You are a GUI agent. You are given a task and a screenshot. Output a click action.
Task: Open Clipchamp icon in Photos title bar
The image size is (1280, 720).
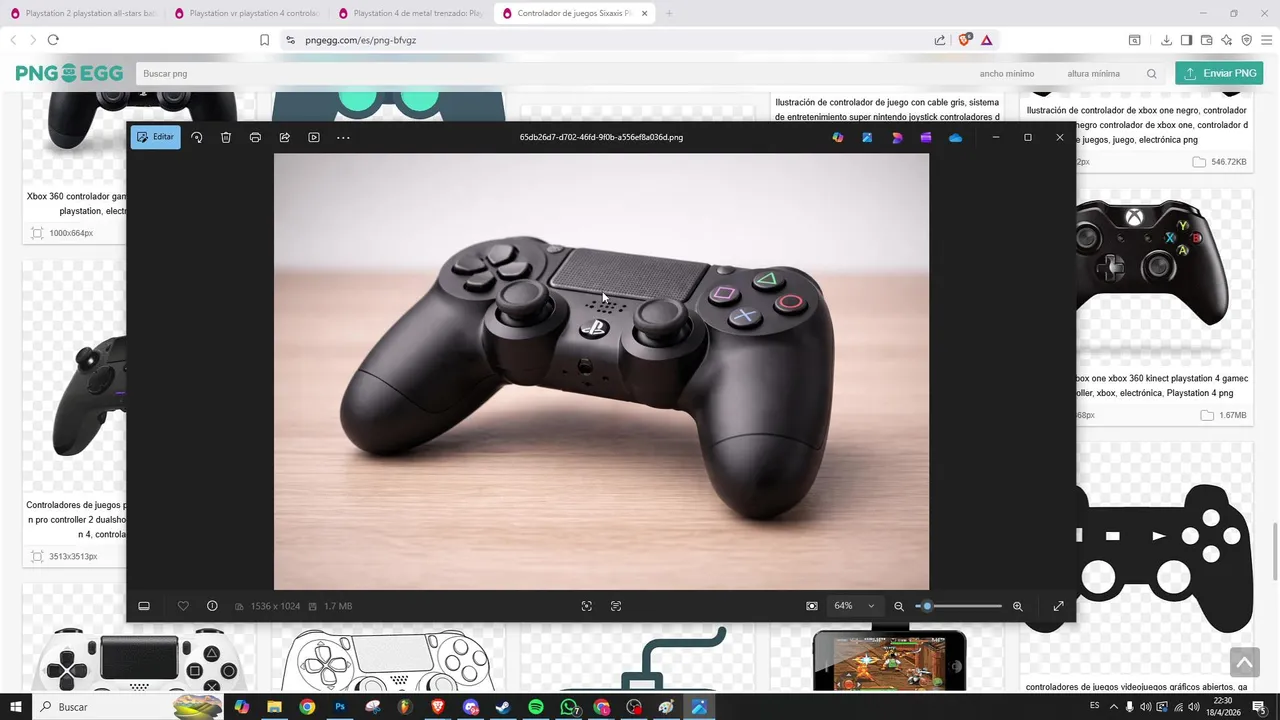tap(926, 137)
